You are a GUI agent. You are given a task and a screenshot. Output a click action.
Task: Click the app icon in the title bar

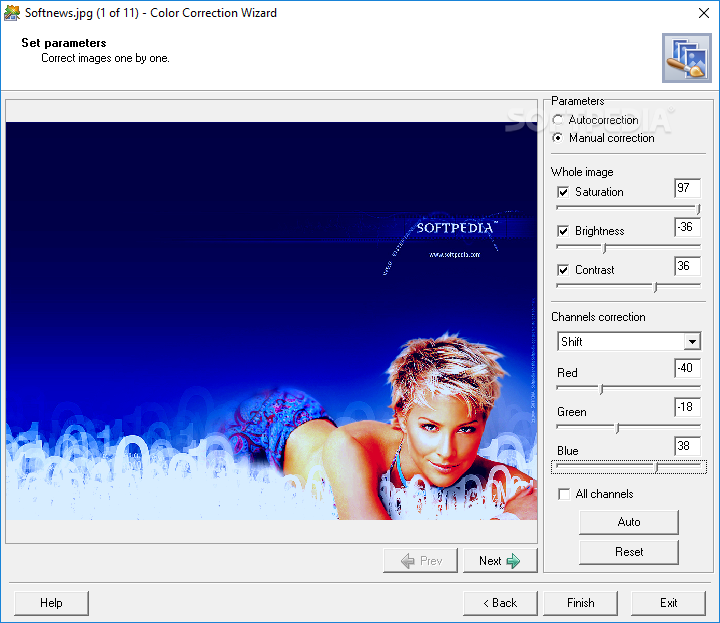12,13
